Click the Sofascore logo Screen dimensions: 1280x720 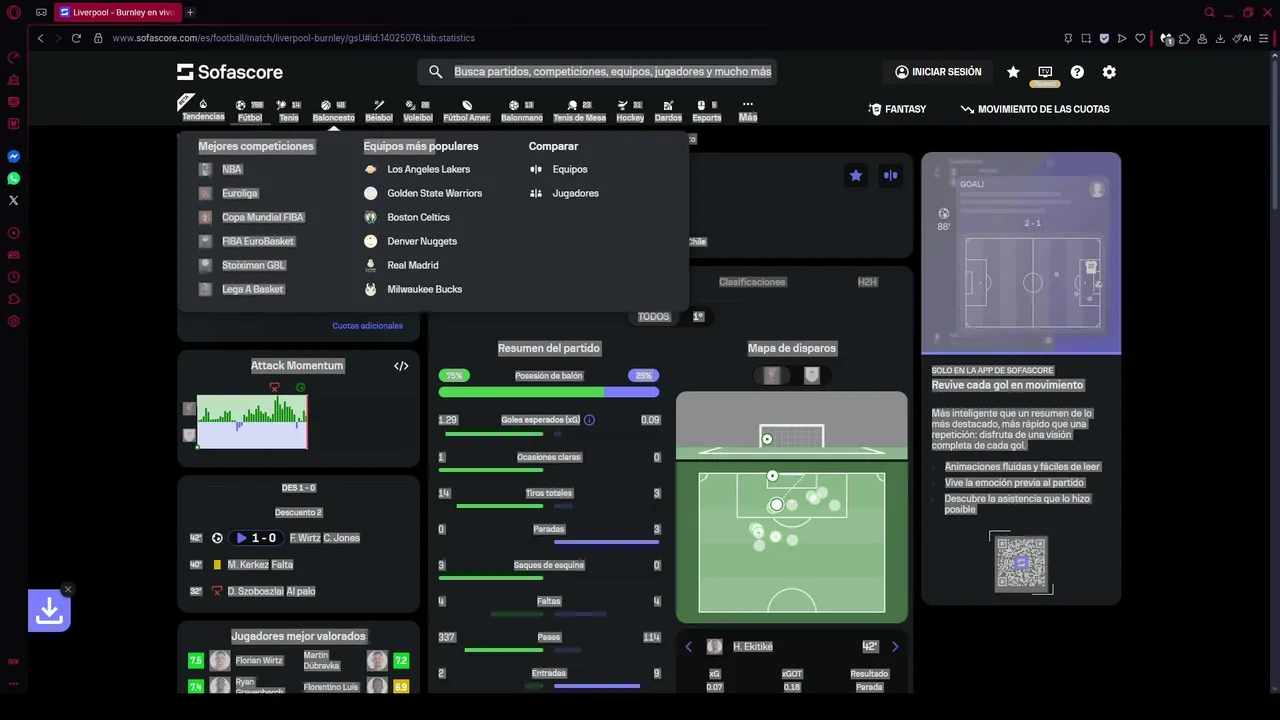point(230,72)
